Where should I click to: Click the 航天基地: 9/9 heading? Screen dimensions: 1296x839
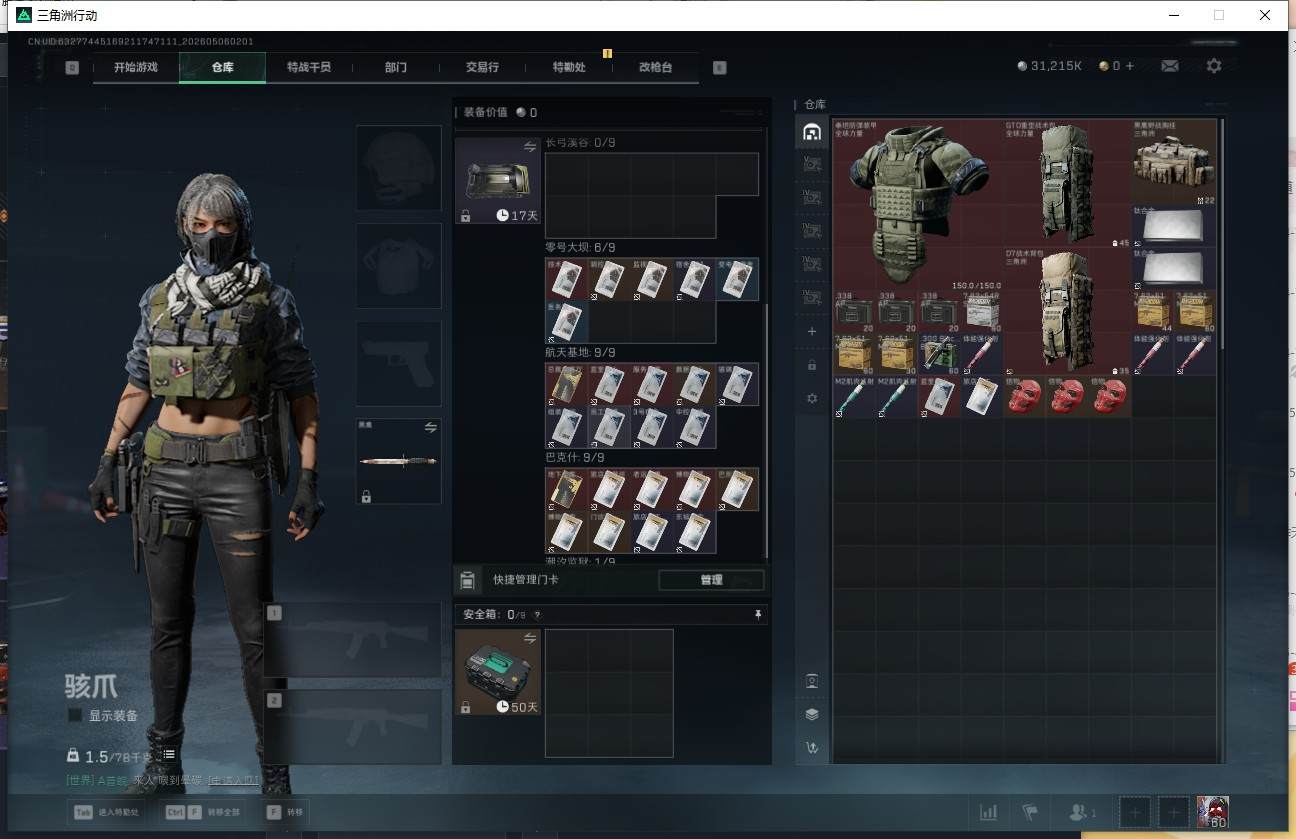tap(580, 353)
